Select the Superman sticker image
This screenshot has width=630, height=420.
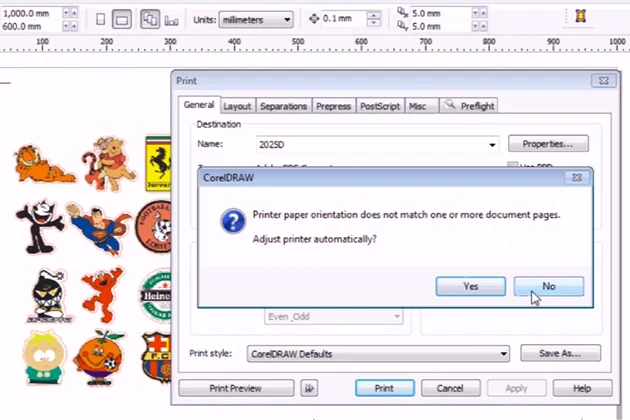tap(100, 229)
